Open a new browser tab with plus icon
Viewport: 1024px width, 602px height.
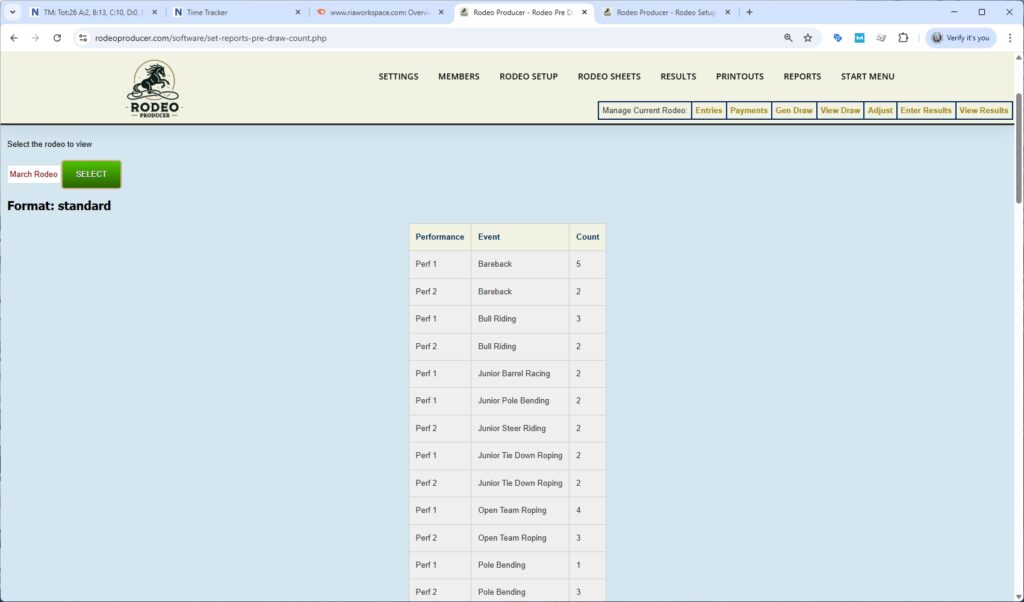750,12
